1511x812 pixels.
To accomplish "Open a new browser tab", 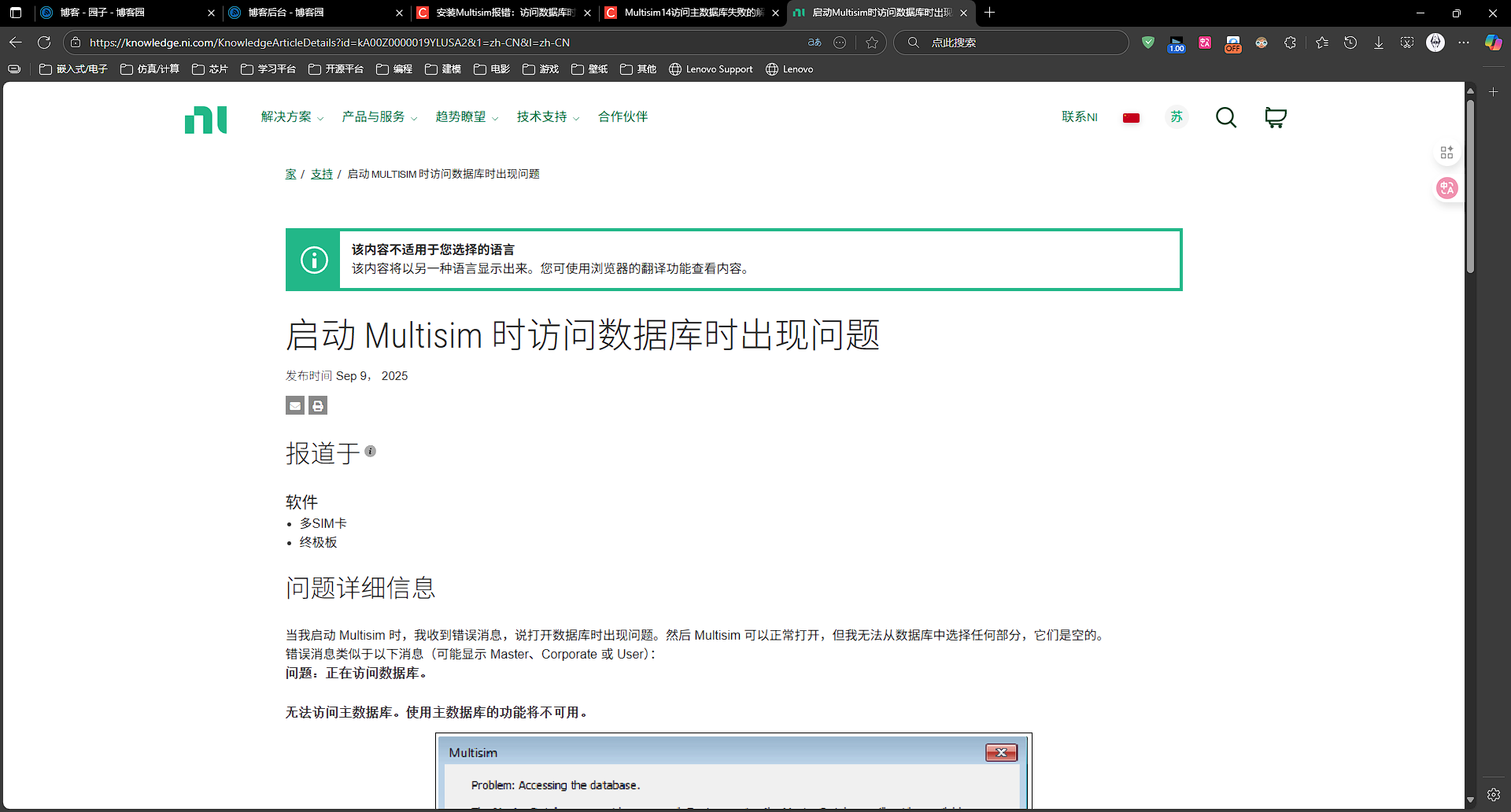I will pyautogui.click(x=990, y=13).
